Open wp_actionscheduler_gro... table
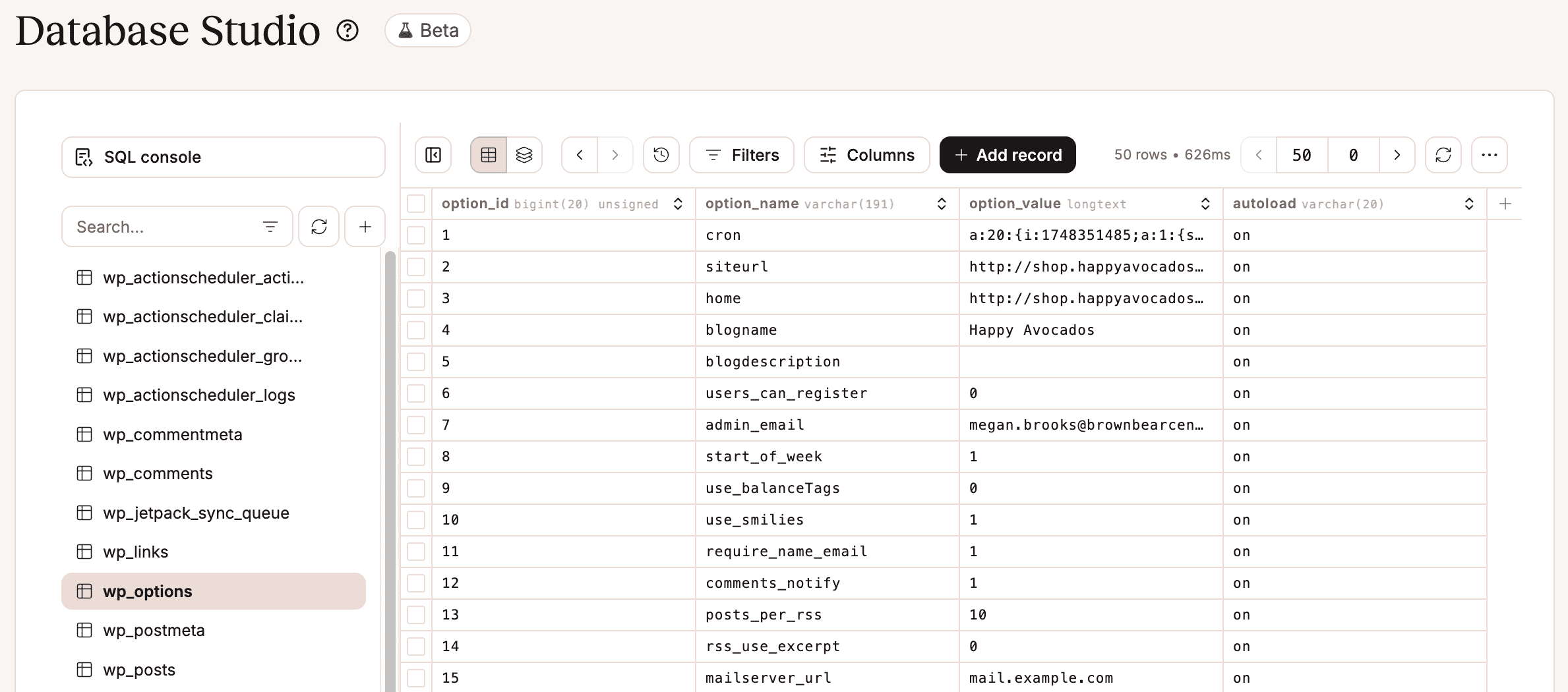The image size is (1568, 692). pos(214,356)
